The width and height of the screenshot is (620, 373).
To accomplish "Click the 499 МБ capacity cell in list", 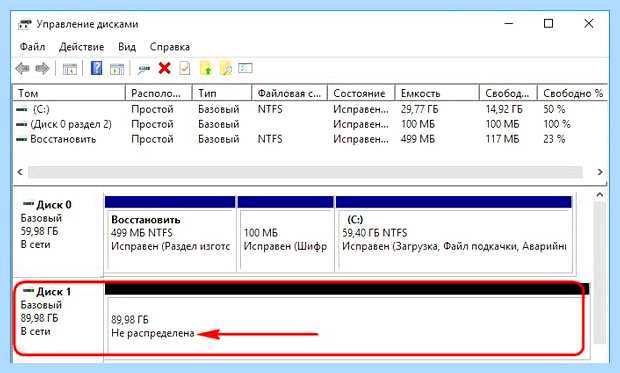I will [x=418, y=139].
